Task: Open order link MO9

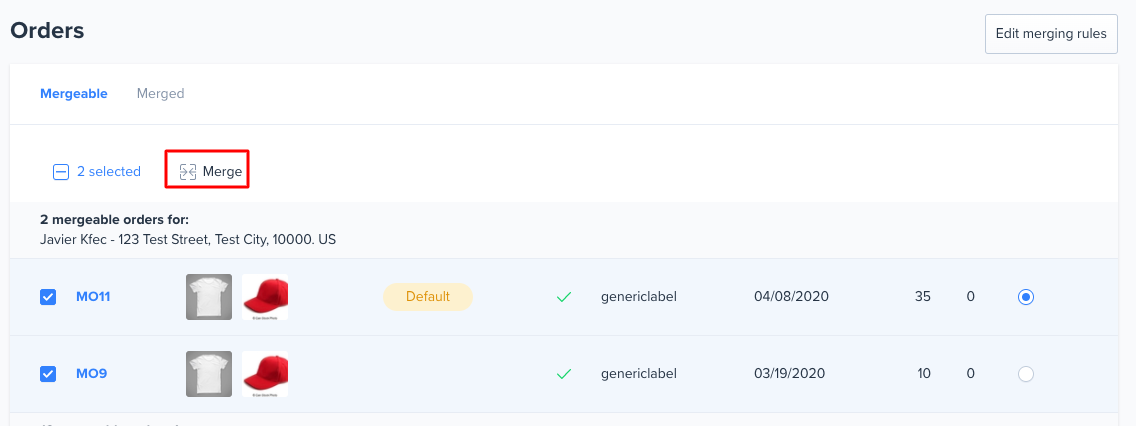Action: point(92,374)
